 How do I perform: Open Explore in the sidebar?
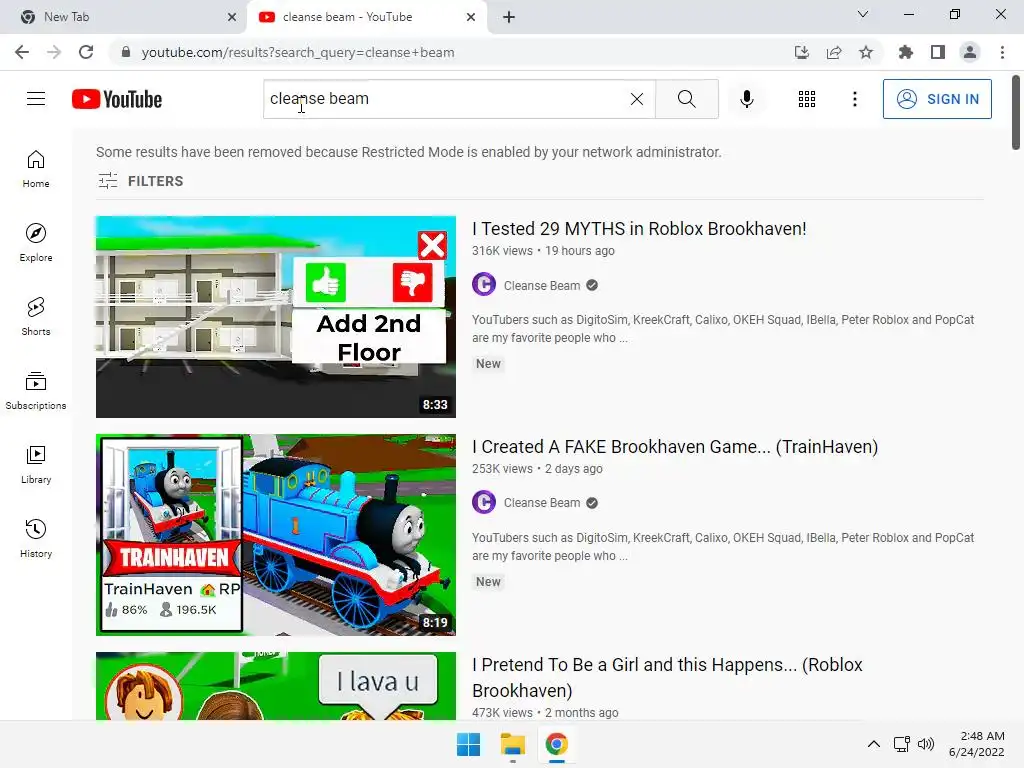tap(36, 243)
